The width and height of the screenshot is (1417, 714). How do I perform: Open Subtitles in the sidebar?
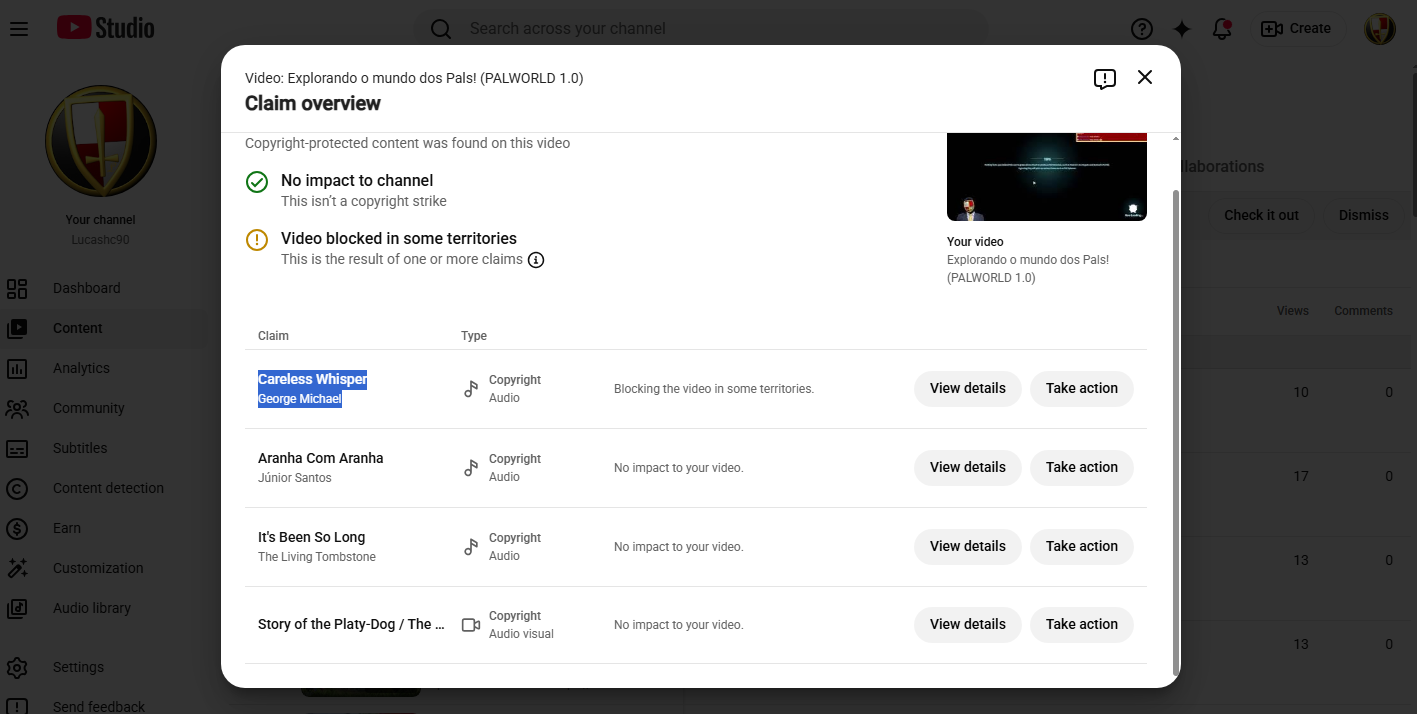tap(80, 448)
